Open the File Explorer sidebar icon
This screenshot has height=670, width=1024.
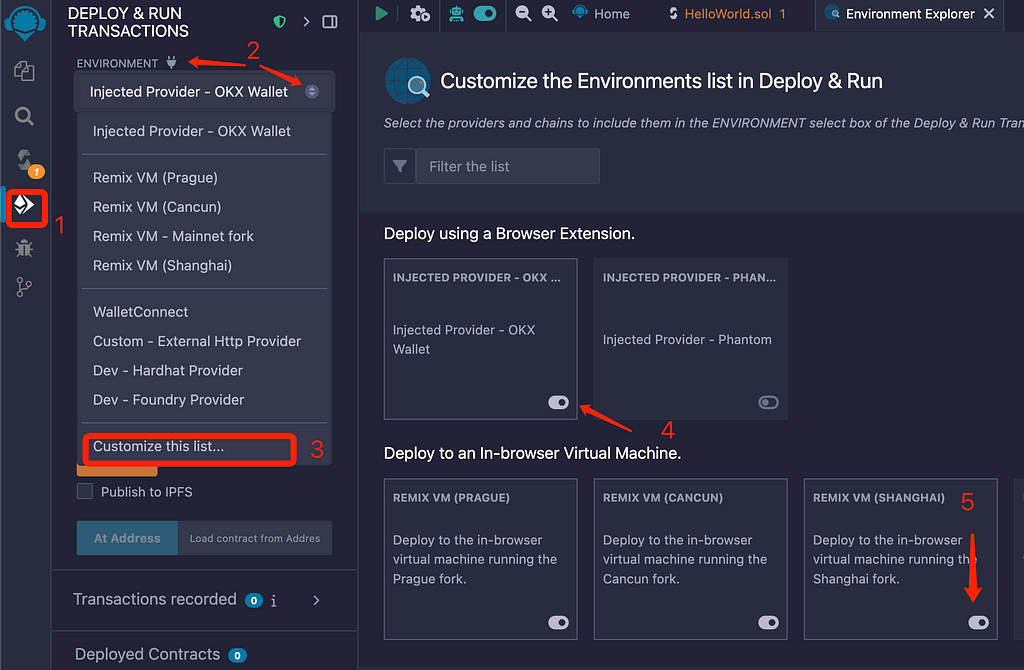(24, 71)
